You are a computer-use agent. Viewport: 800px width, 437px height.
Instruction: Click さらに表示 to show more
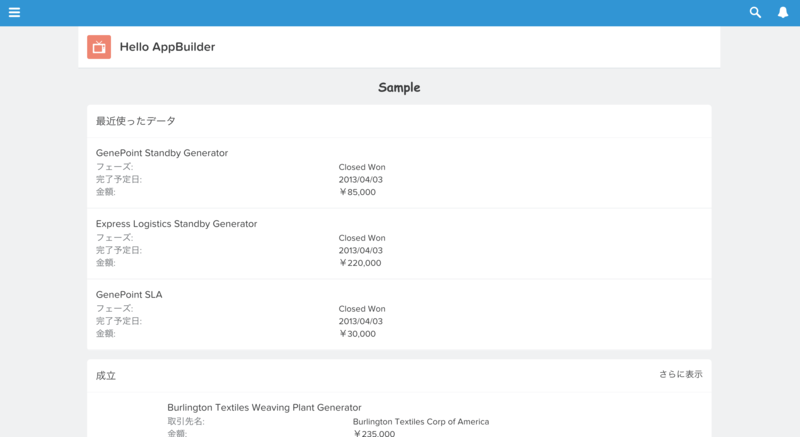[x=681, y=374]
